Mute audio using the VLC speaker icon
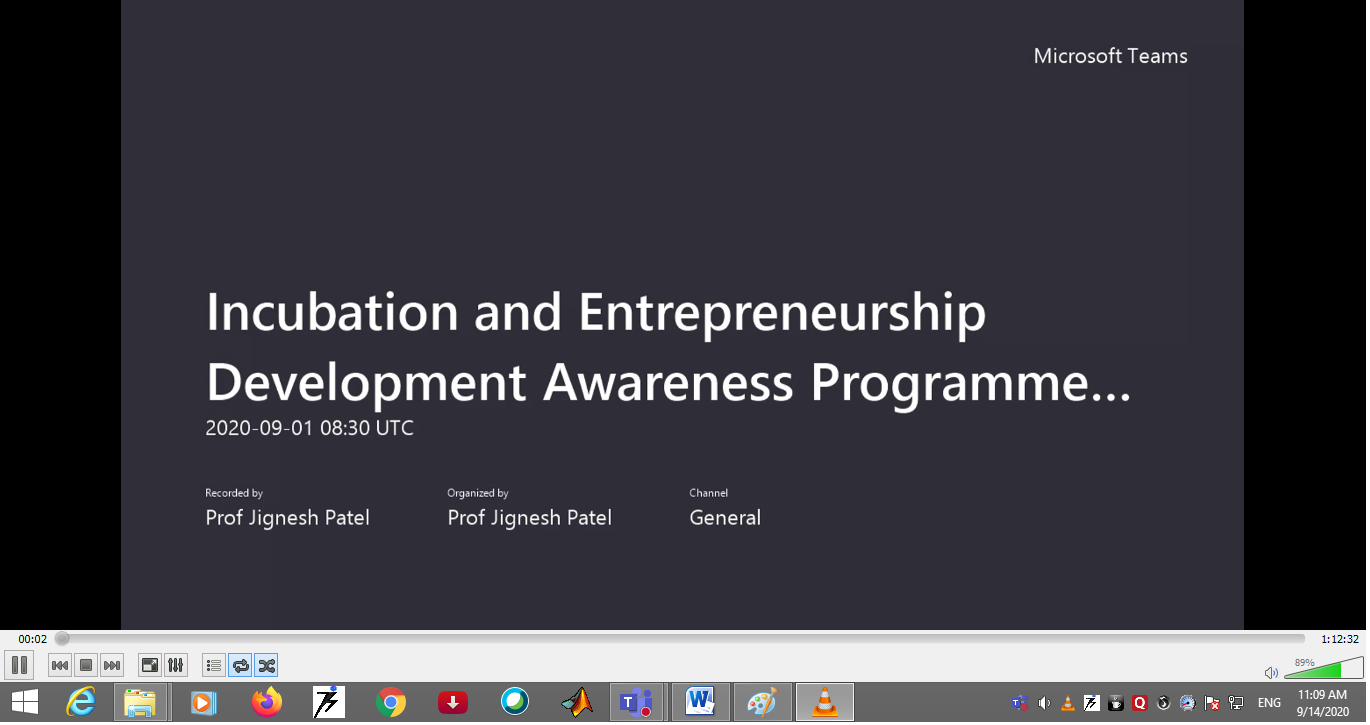 pyautogui.click(x=1270, y=673)
